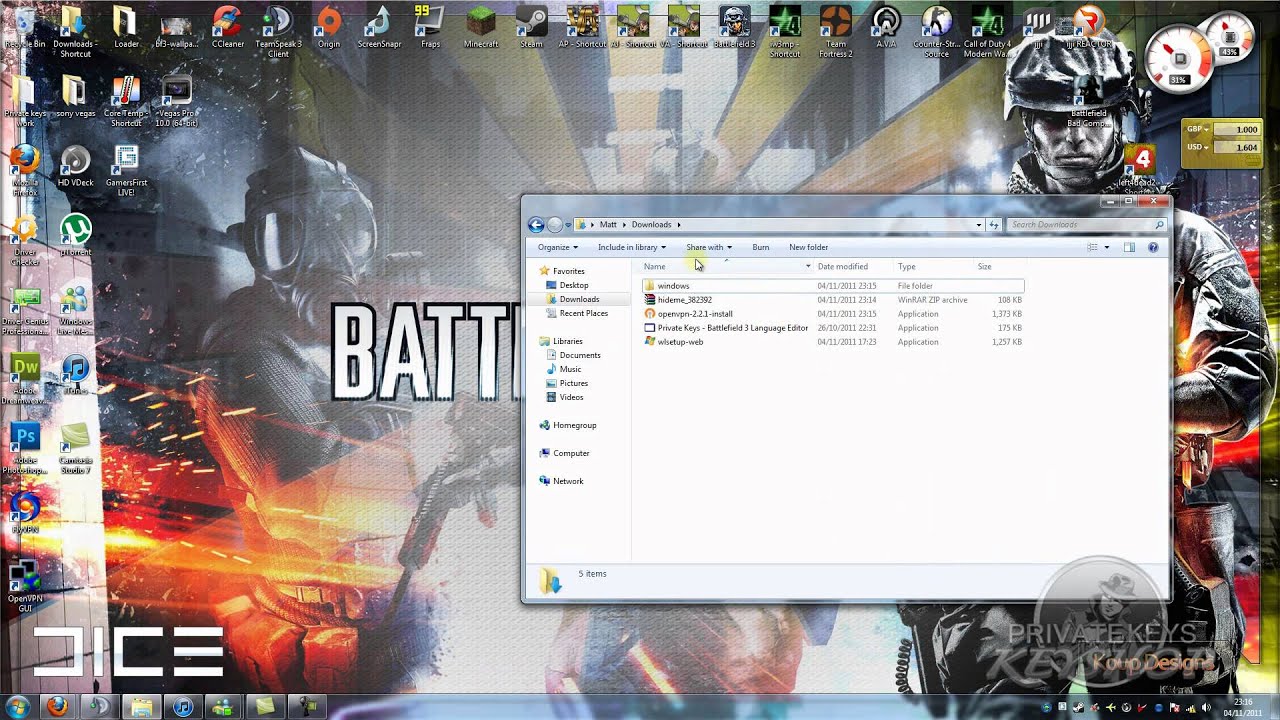Select the HD VDeck desktop icon
Screen dimensions: 1280x720
click(75, 166)
